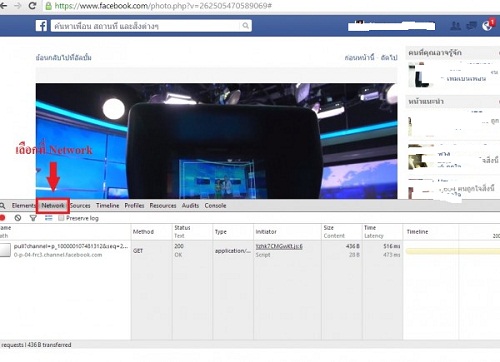Screen dimensions: 500x362
Task: Click the next photo link
Action: tap(389, 57)
